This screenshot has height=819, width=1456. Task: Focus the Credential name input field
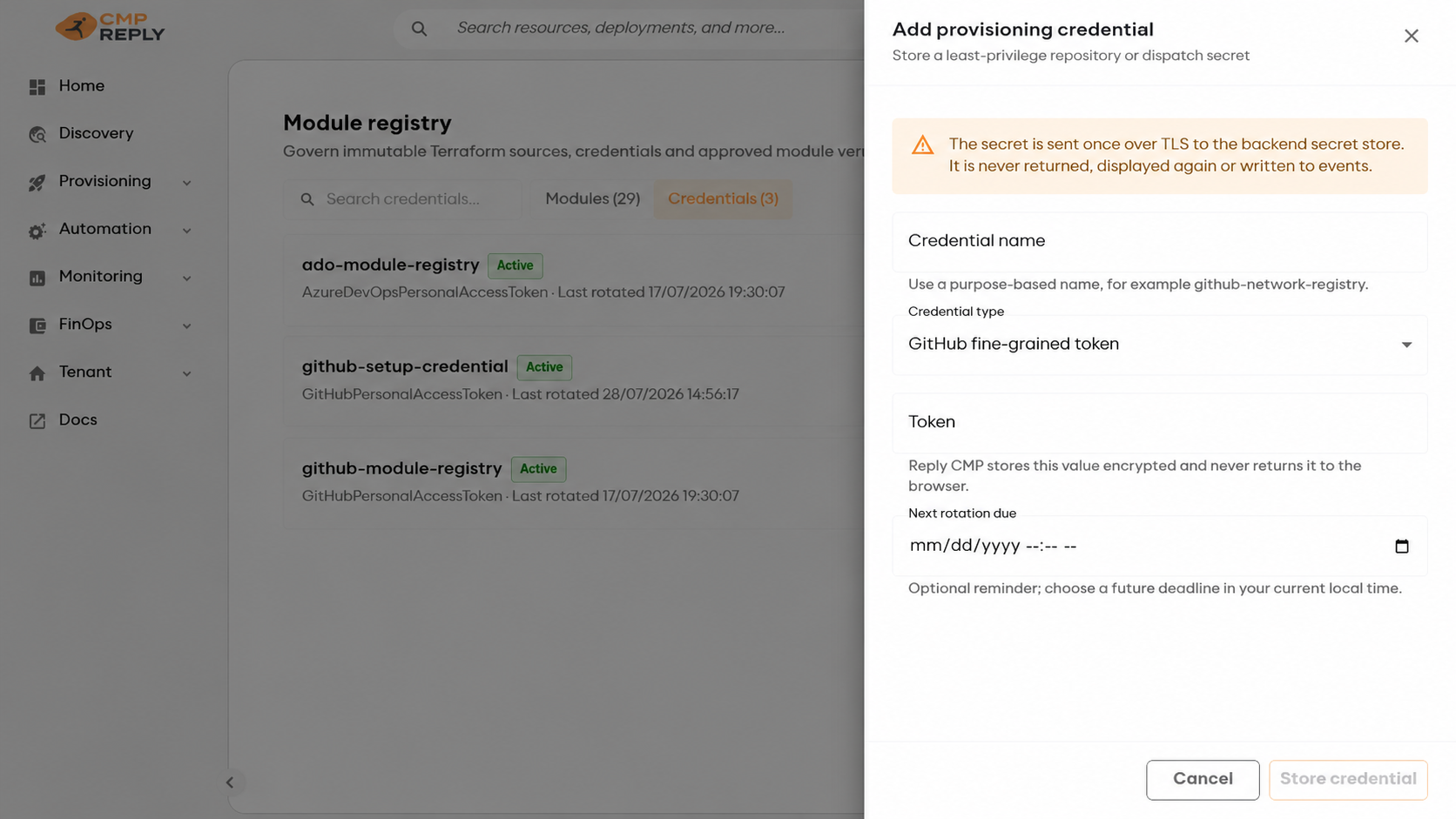[1159, 242]
